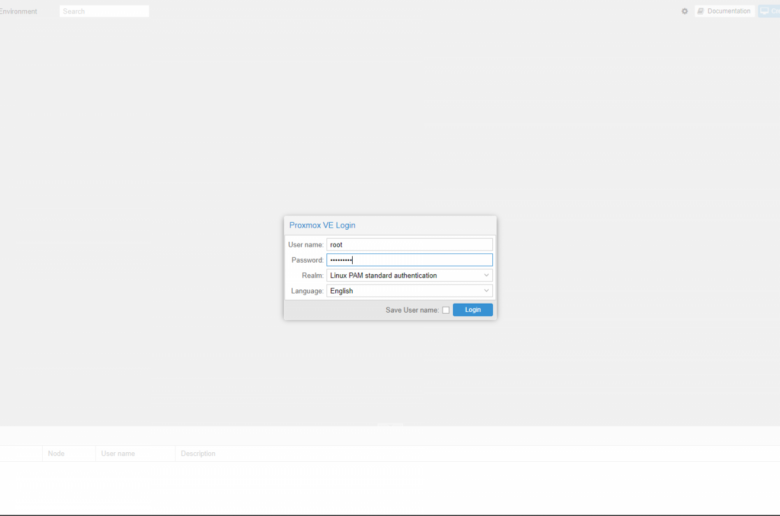The height and width of the screenshot is (516, 780).
Task: Click the Node column header
Action: (69, 453)
